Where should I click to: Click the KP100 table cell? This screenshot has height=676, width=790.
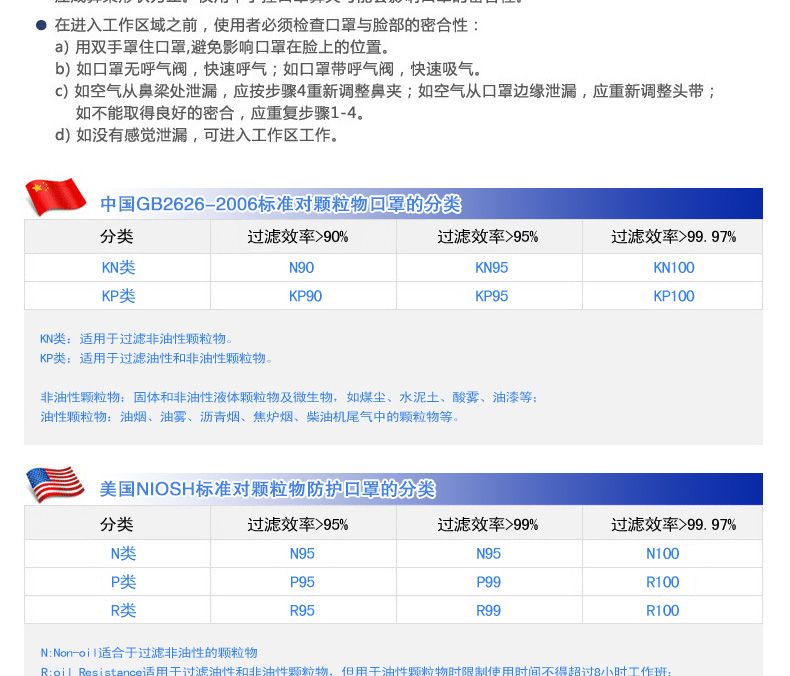(x=673, y=296)
